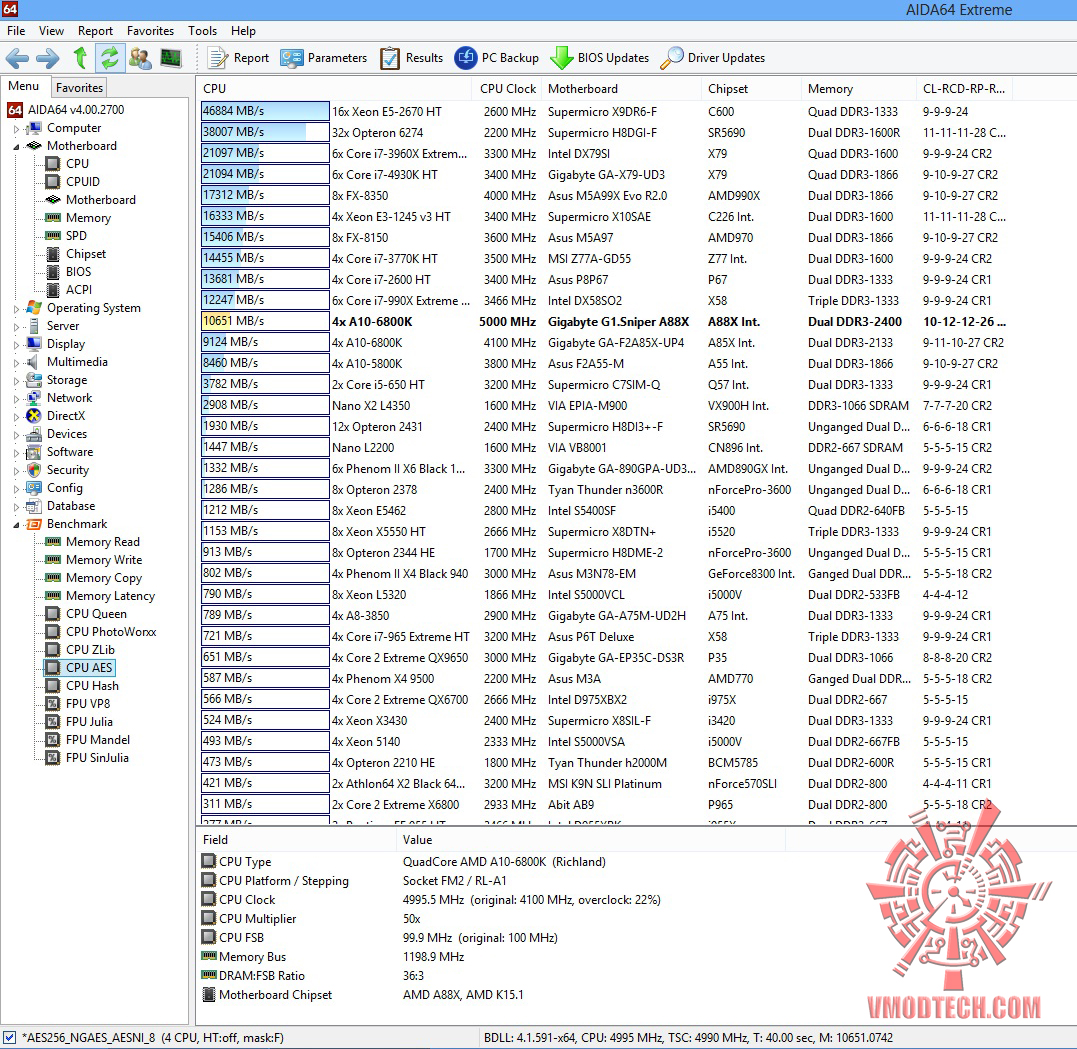Select the Software icon in the tree
This screenshot has width=1077, height=1049.
(34, 452)
